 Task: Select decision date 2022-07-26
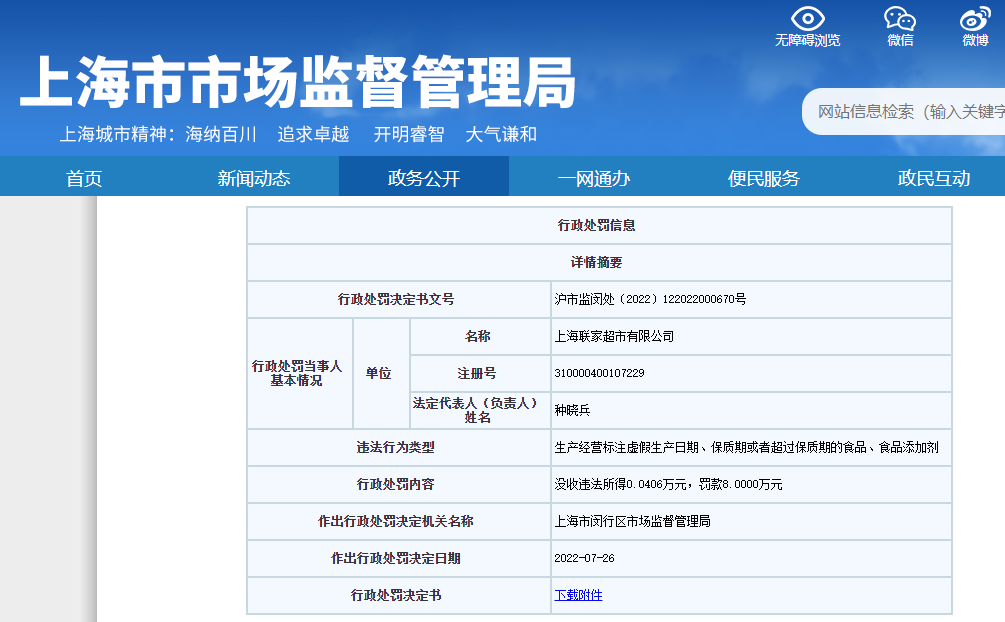coord(584,558)
